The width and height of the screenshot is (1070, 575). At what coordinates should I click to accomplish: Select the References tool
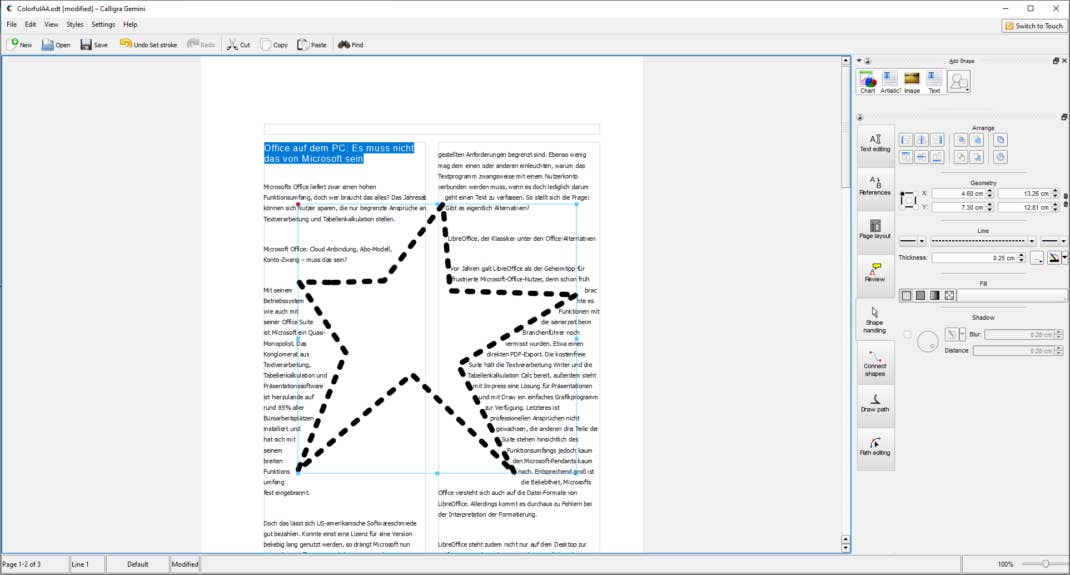click(x=875, y=186)
